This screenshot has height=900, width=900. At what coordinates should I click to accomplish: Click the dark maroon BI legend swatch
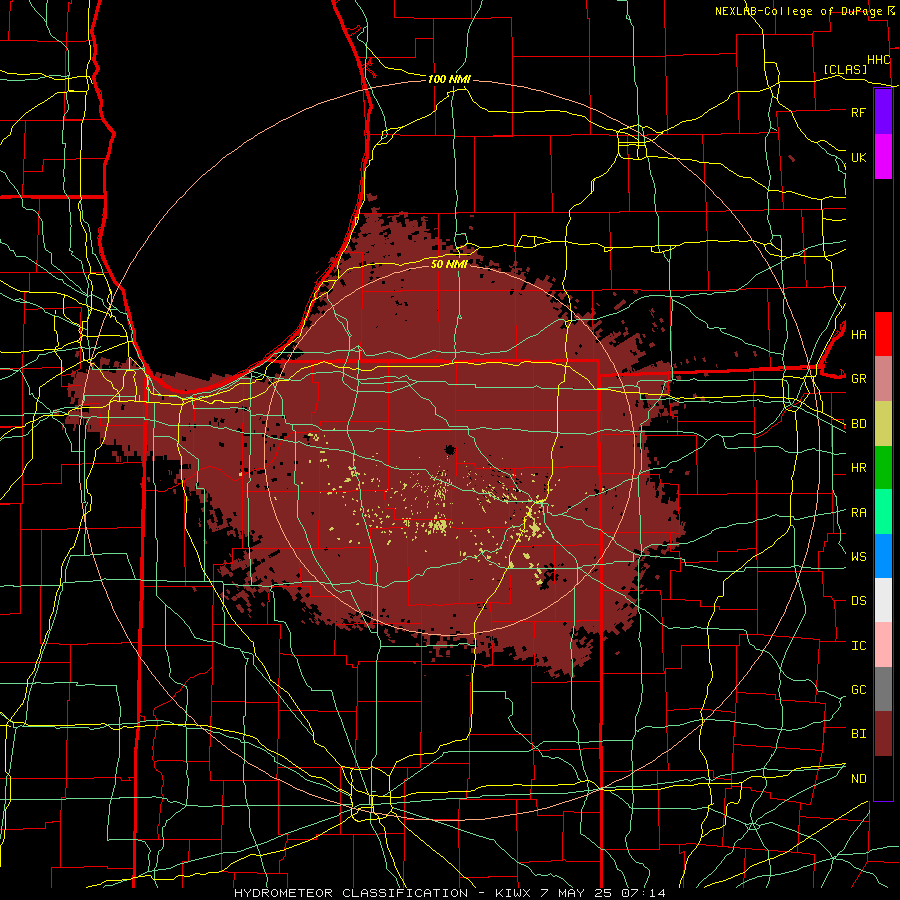click(883, 734)
